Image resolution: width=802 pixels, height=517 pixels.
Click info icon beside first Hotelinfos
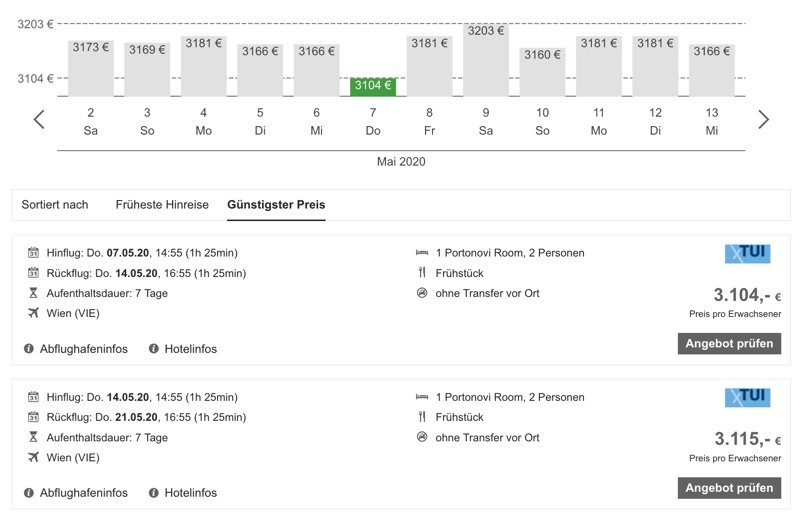(x=154, y=349)
